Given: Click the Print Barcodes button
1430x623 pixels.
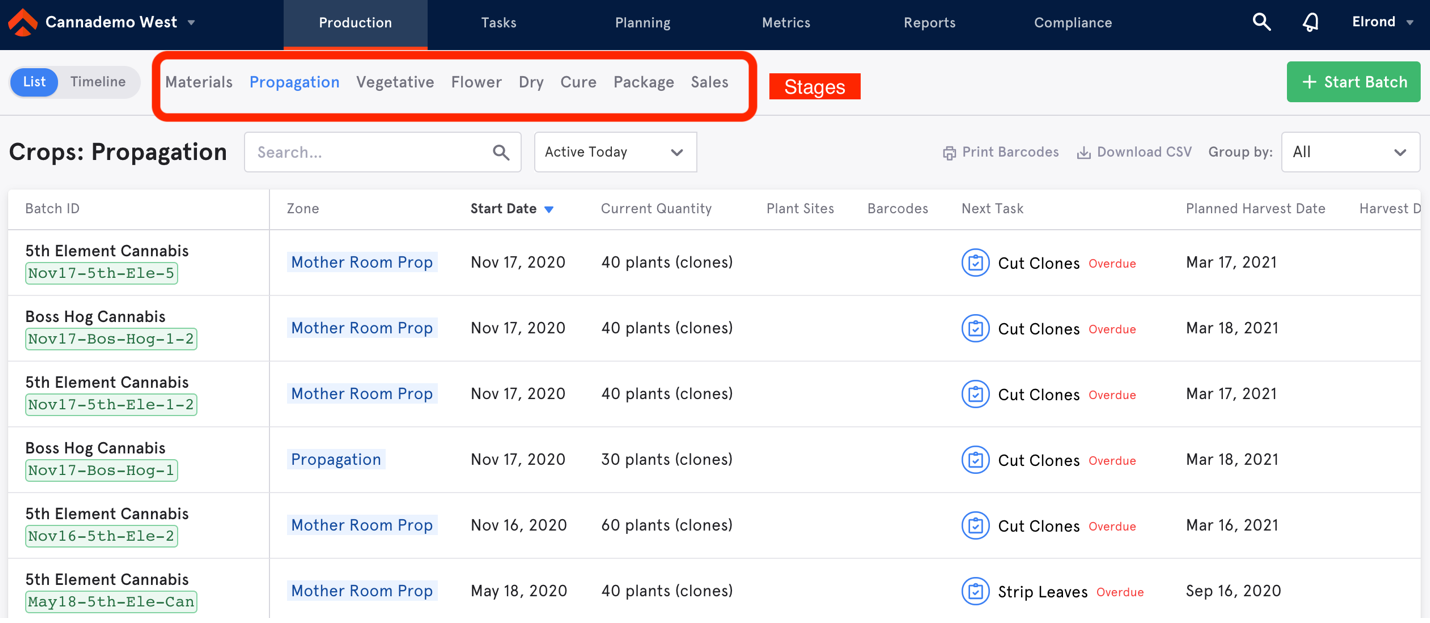Looking at the screenshot, I should pos(1000,153).
